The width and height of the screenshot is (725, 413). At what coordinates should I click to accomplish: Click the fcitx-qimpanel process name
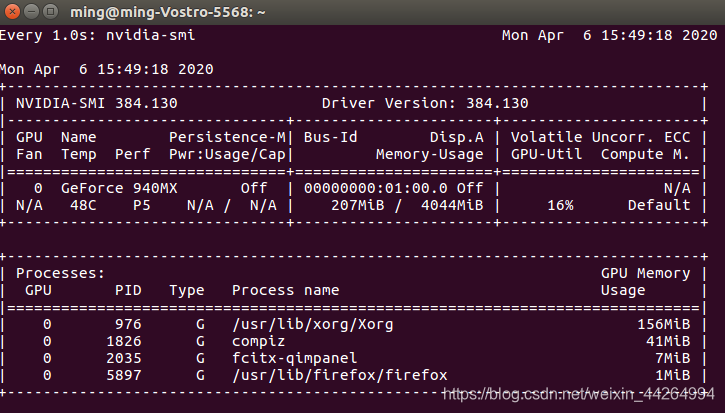coord(295,358)
